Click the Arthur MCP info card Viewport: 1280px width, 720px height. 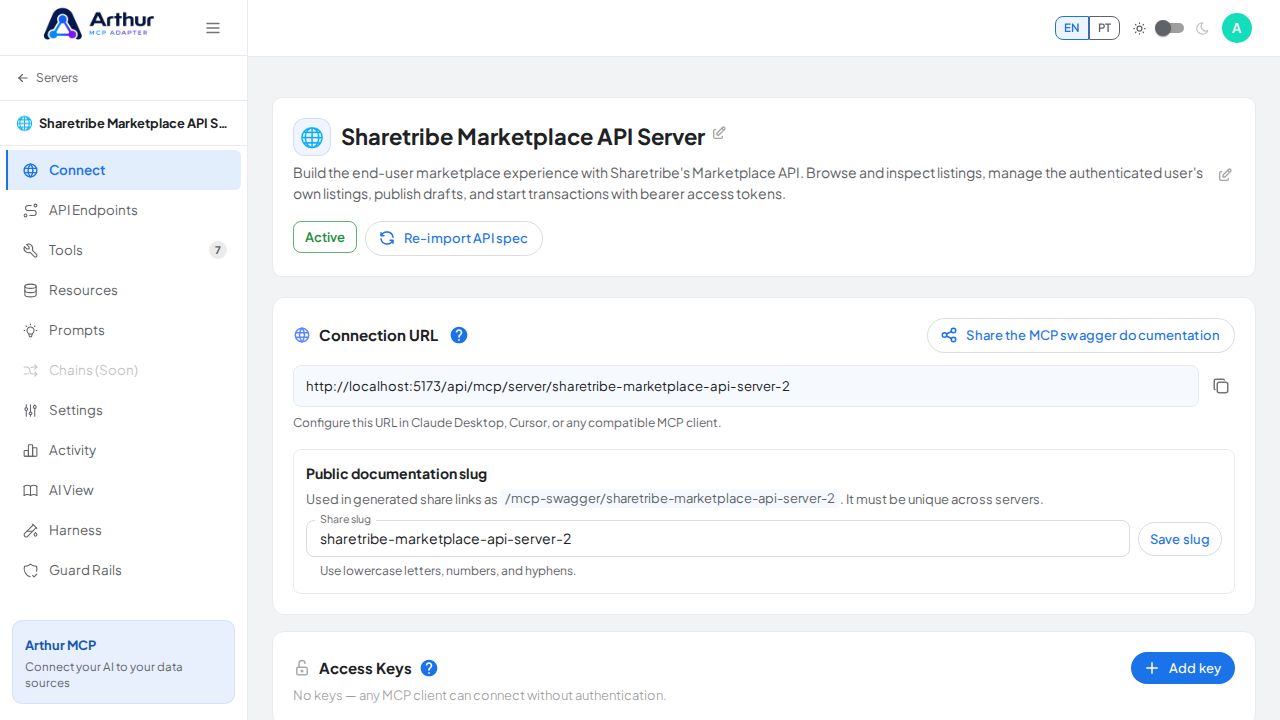123,662
